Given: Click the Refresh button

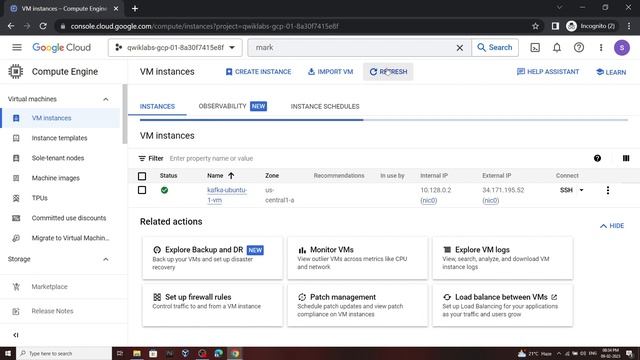Looking at the screenshot, I should click(388, 72).
